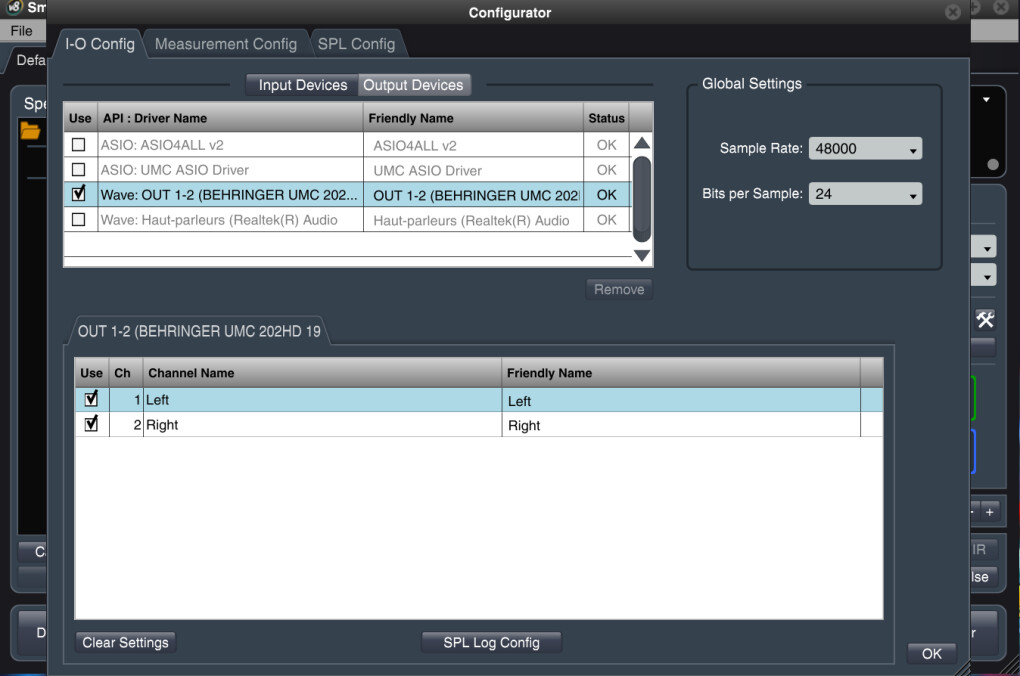Open the Sample Rate dropdown
Image resolution: width=1020 pixels, height=676 pixels.
(x=865, y=148)
